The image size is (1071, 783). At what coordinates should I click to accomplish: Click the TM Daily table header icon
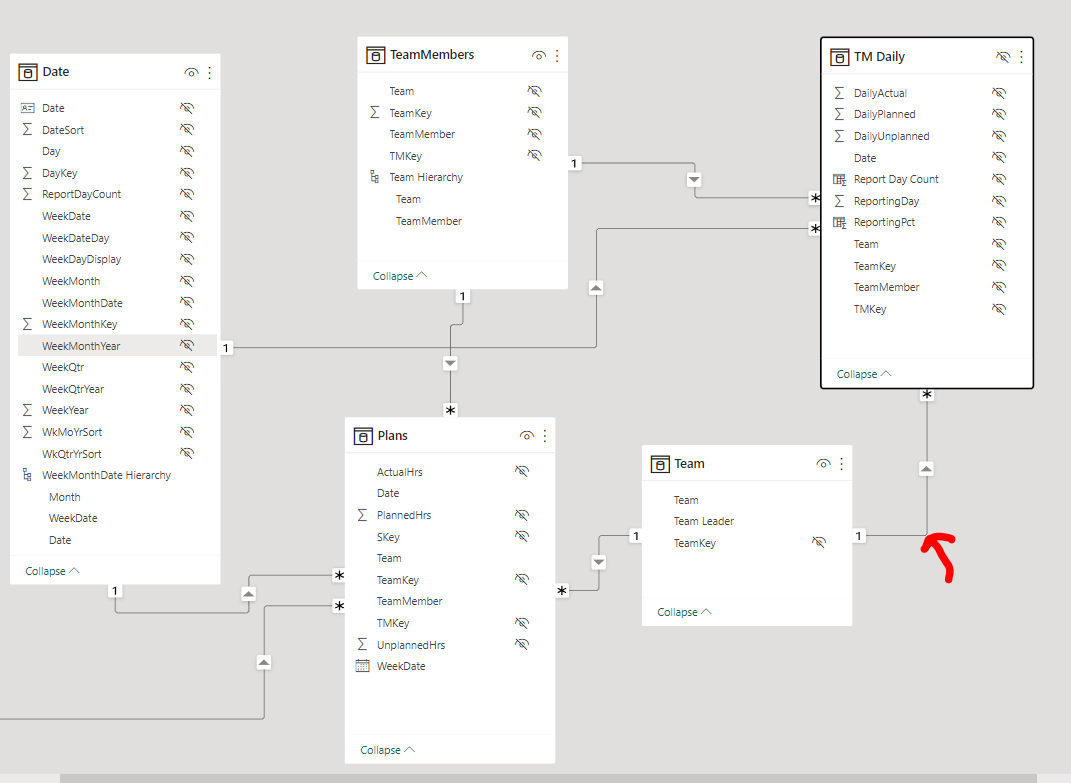839,57
